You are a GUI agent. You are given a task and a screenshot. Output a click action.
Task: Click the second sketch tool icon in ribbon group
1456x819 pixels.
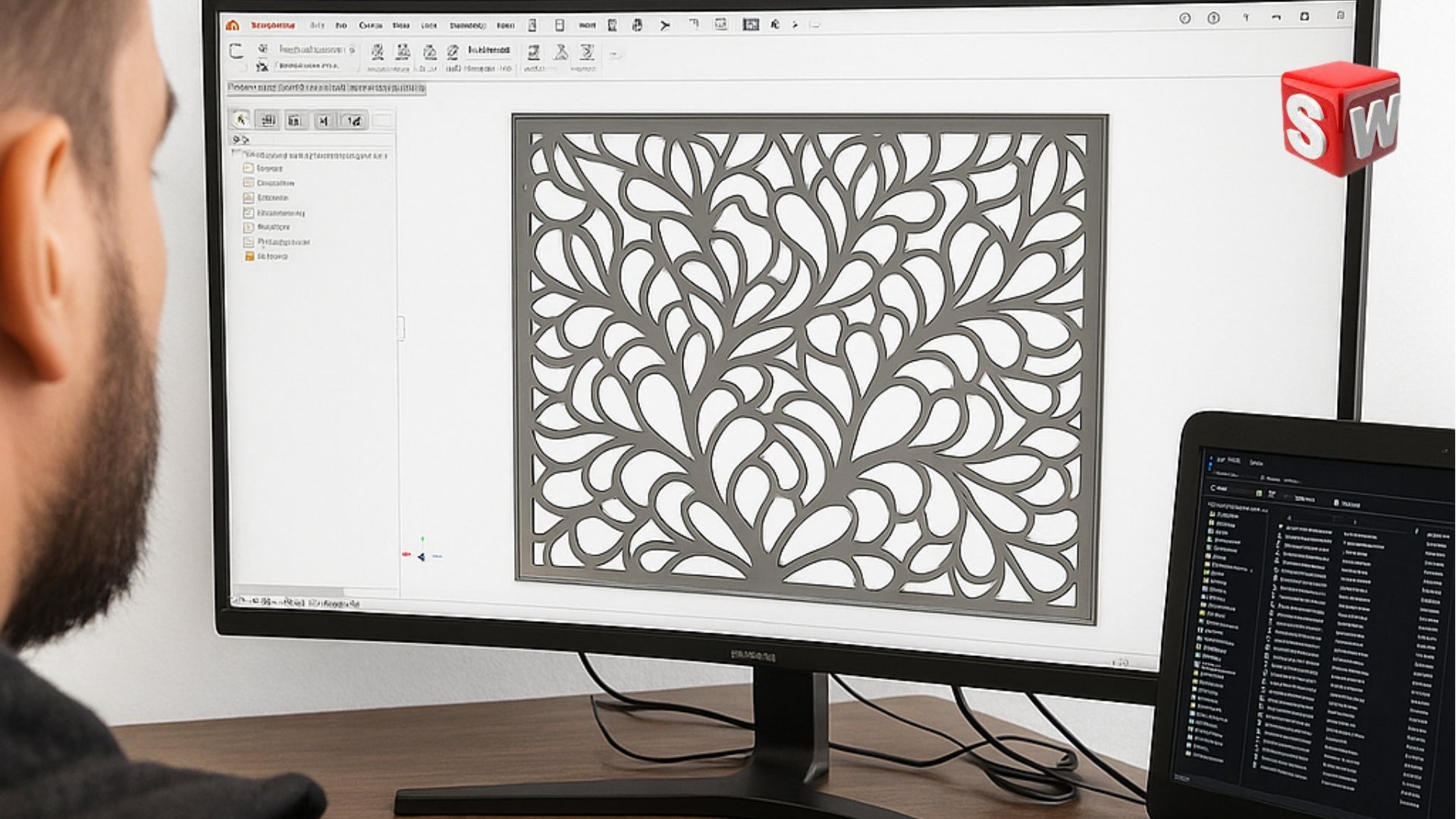point(403,52)
